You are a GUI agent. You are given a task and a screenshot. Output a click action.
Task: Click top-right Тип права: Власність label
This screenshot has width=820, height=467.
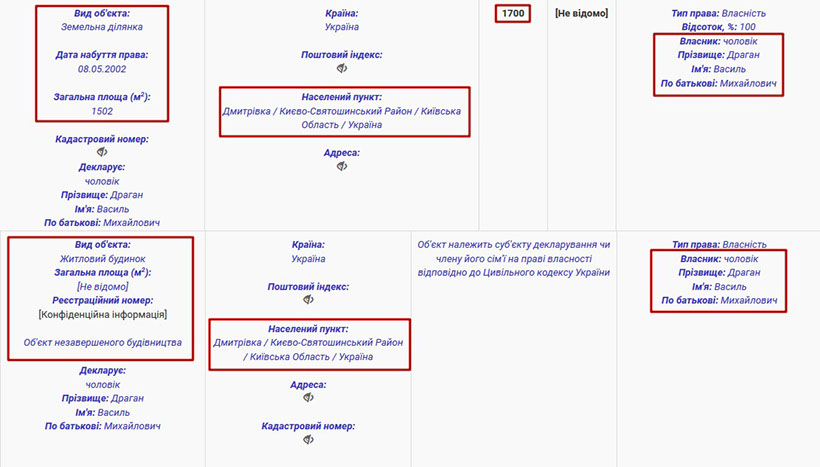(717, 13)
